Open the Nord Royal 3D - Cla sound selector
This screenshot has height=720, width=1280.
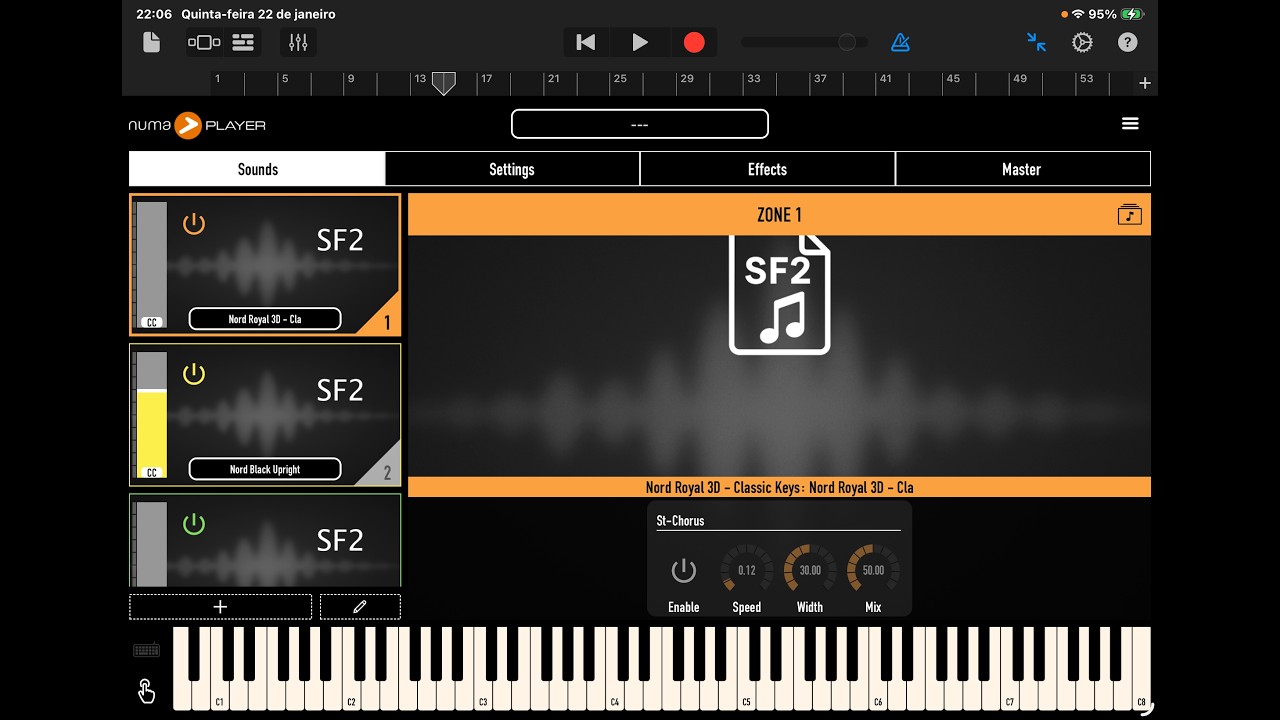pos(265,319)
